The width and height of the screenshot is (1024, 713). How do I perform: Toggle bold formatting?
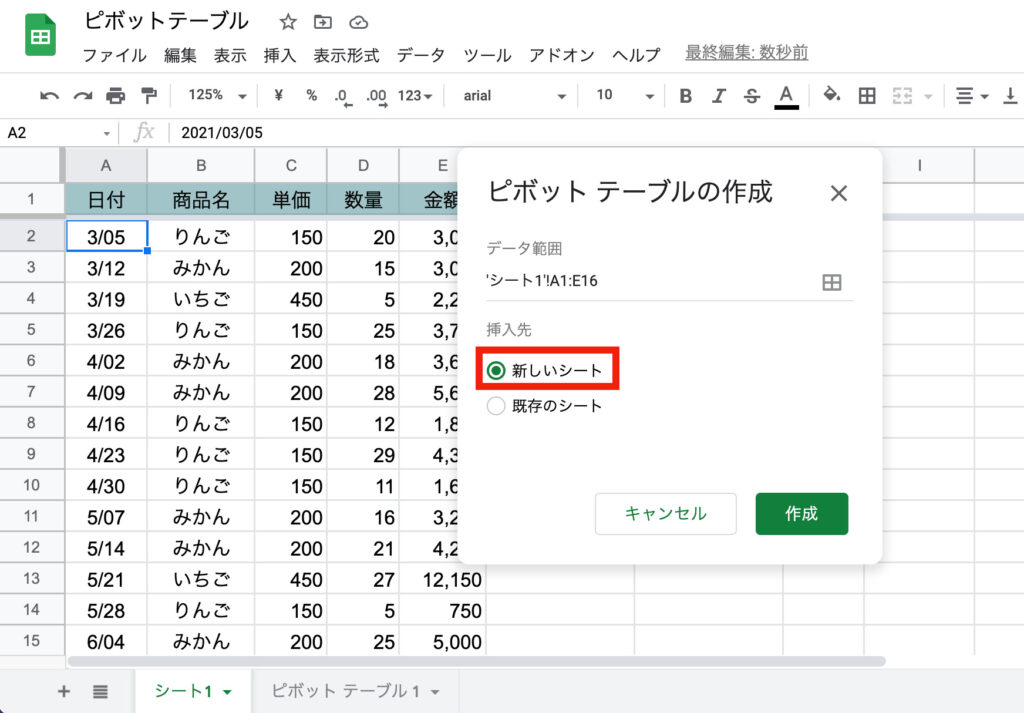[685, 96]
